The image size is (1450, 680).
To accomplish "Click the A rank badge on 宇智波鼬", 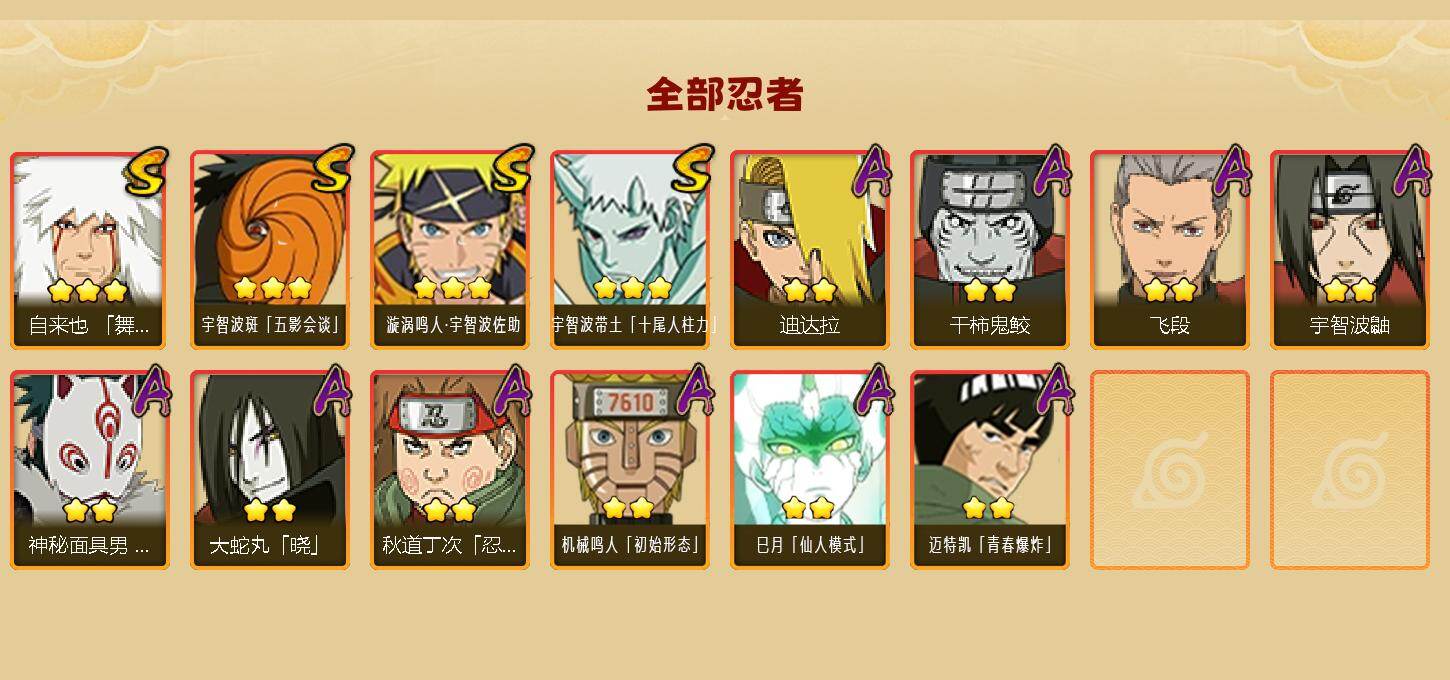I will click(x=1412, y=170).
